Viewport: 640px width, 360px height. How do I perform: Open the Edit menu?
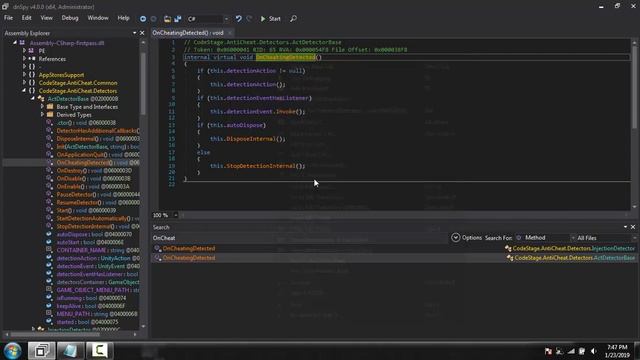[x=27, y=18]
